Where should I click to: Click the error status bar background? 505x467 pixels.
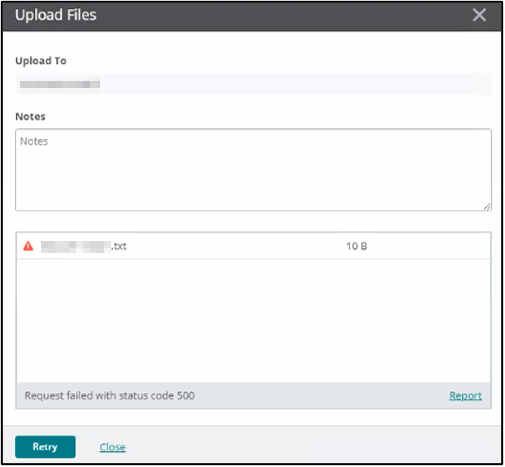point(320,395)
